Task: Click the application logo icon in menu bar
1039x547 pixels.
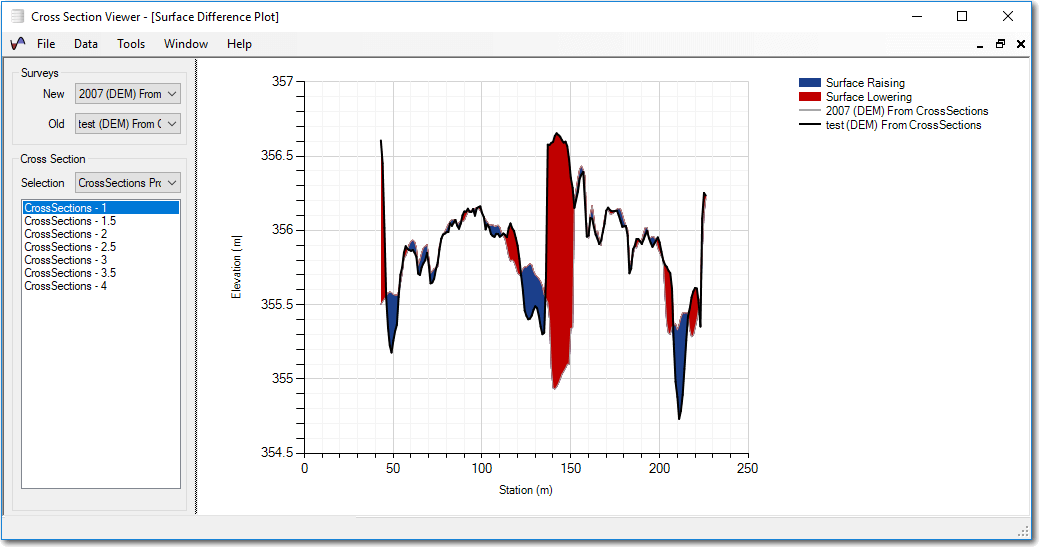Action: pos(18,44)
